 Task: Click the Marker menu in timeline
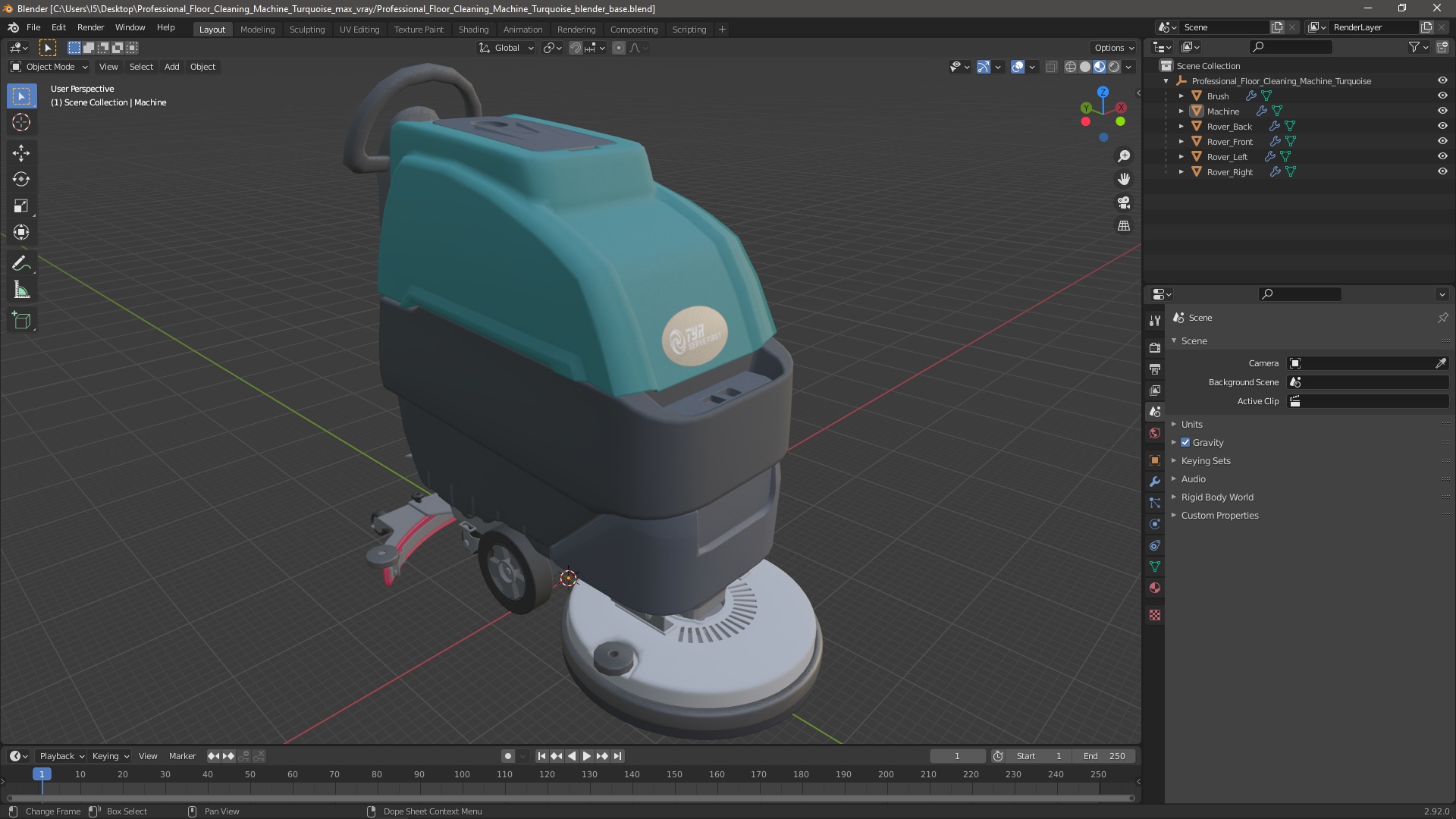[x=182, y=756]
